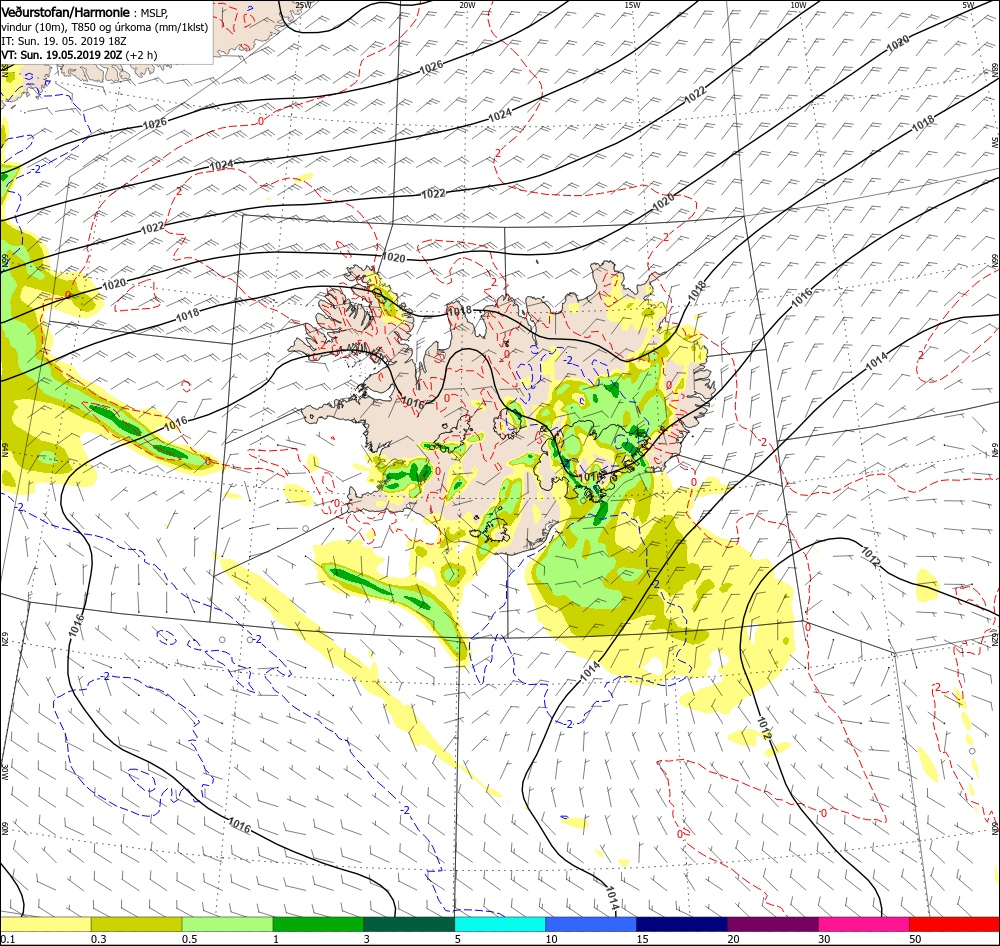Select the "VT: Sun. 19.05.2019 20Z (+2 h)" line

[x=79, y=55]
